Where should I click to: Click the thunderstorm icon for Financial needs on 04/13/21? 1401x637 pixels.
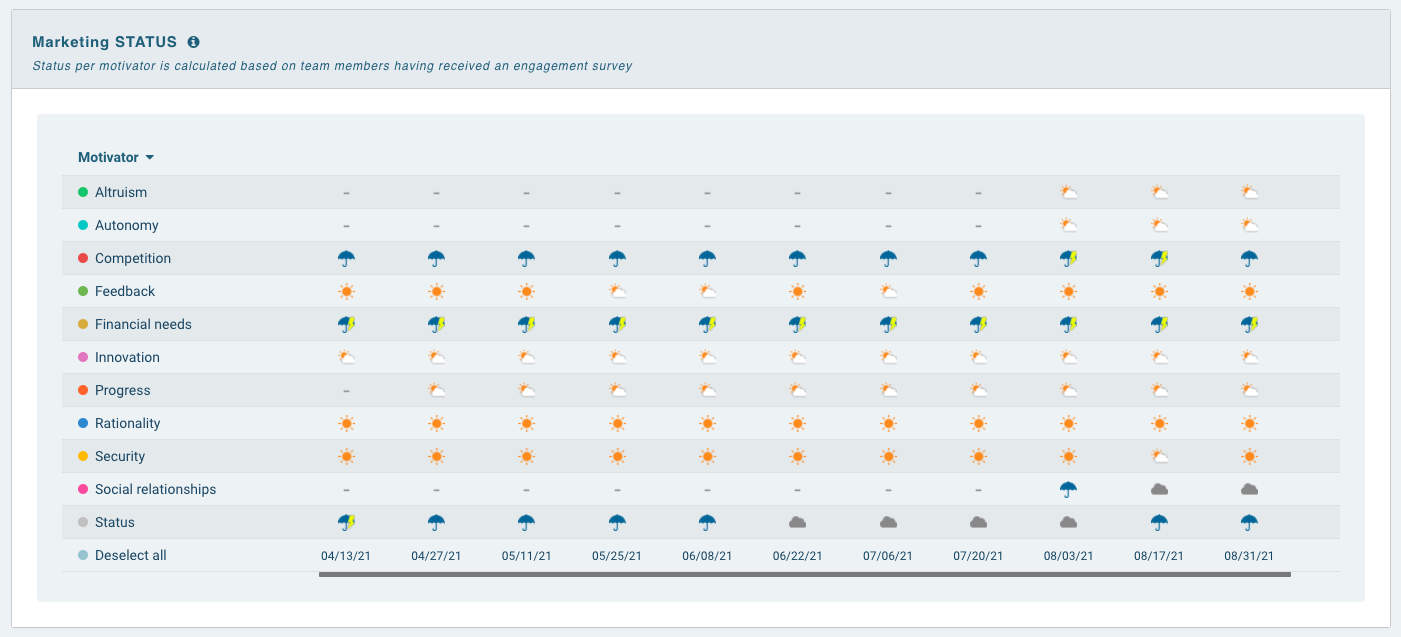tap(346, 323)
